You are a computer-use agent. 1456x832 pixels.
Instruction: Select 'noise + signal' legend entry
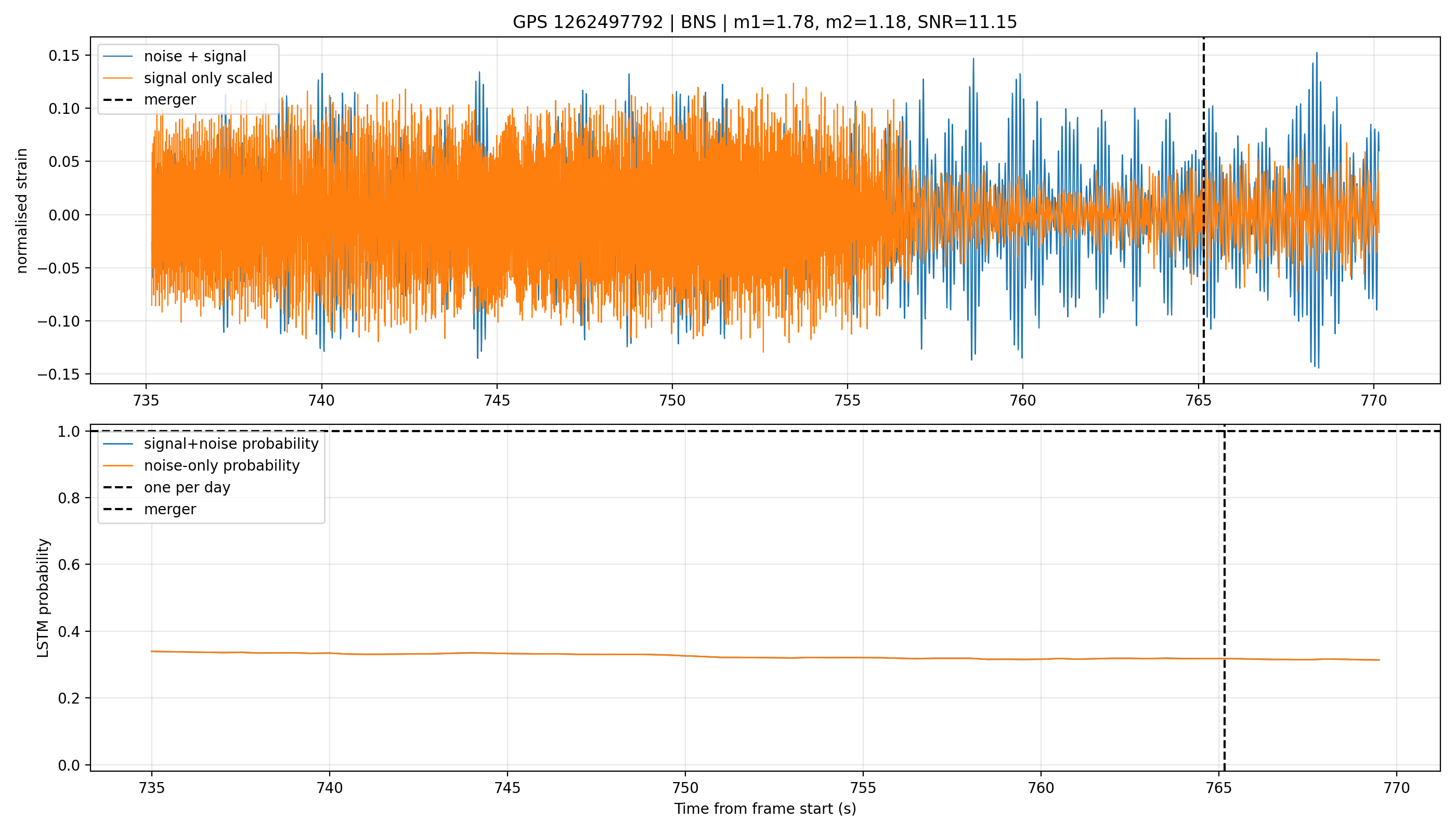(195, 56)
